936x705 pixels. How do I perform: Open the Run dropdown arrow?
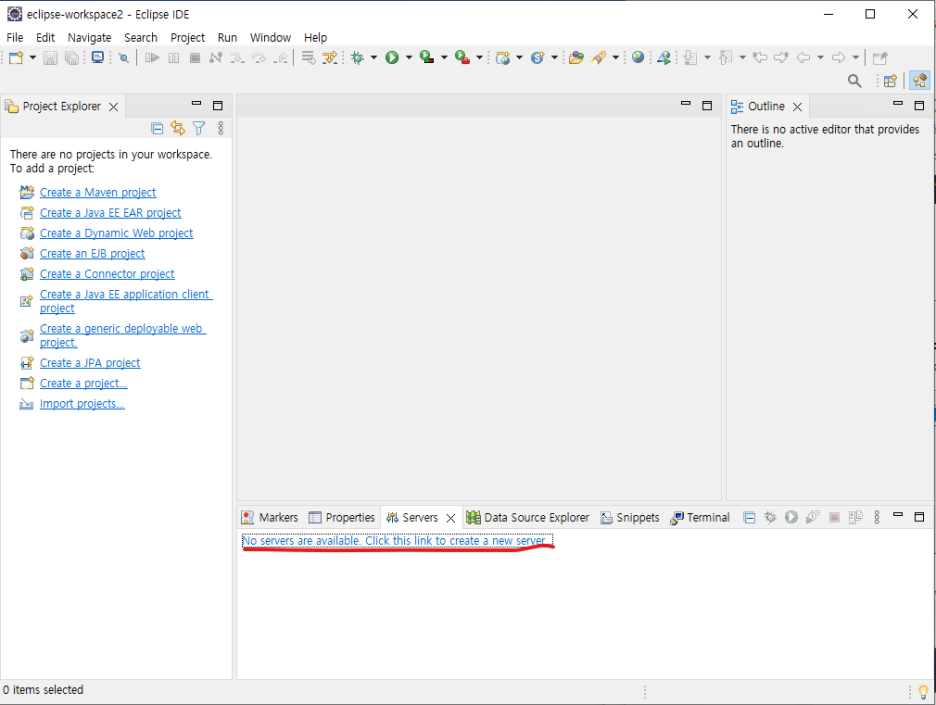point(409,58)
